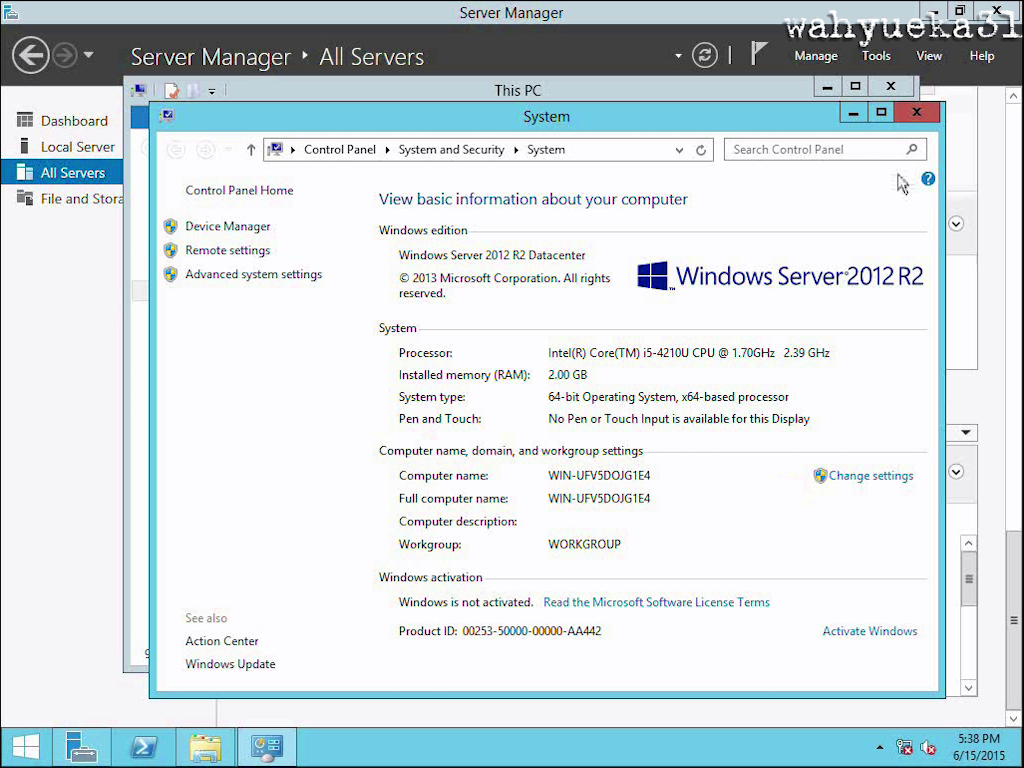1024x768 pixels.
Task: Refresh Server Manager view
Action: [x=705, y=56]
